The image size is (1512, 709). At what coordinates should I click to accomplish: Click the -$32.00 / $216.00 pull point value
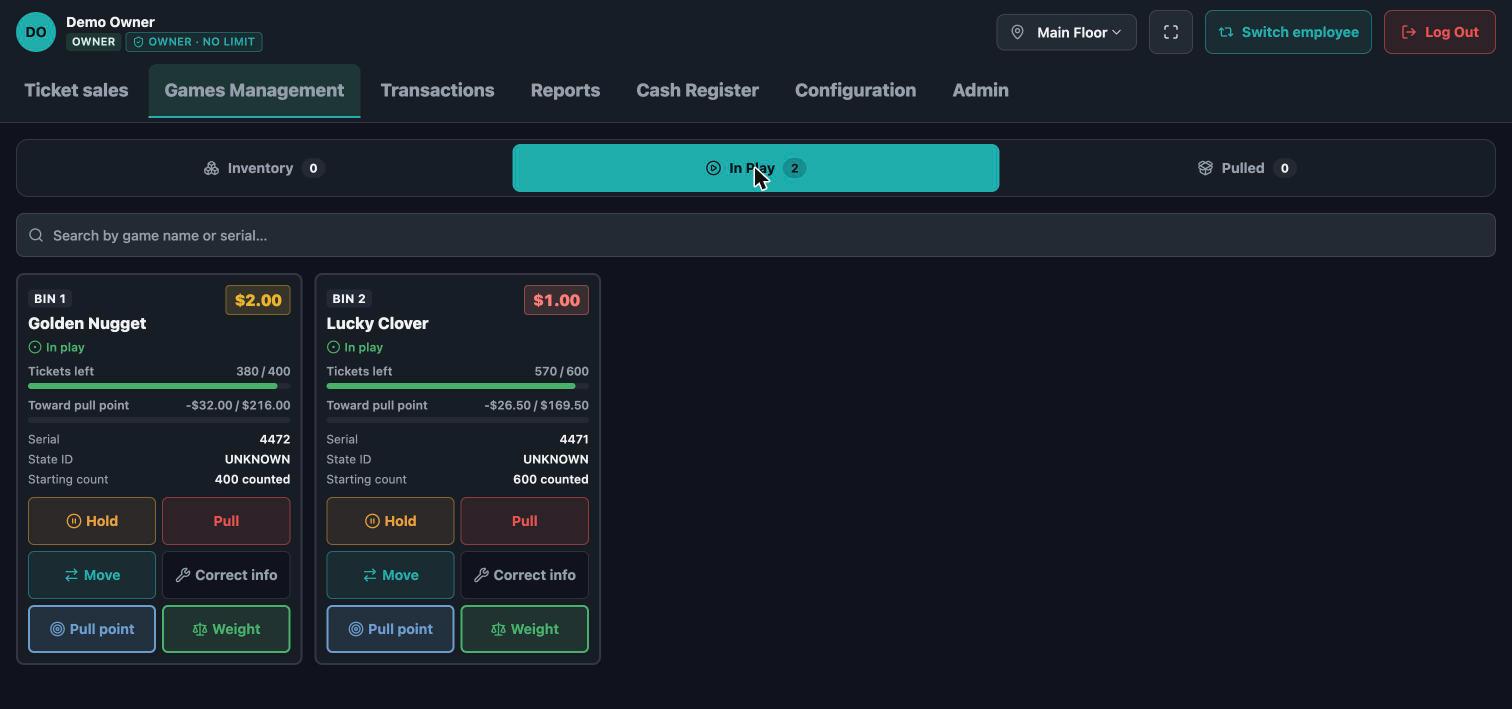click(238, 405)
